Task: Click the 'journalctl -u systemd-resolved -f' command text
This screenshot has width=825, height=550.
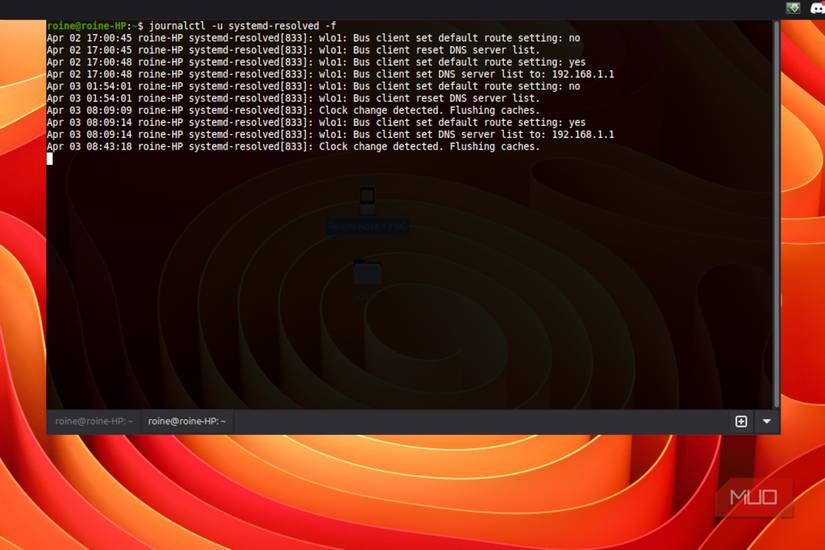Action: tap(243, 26)
